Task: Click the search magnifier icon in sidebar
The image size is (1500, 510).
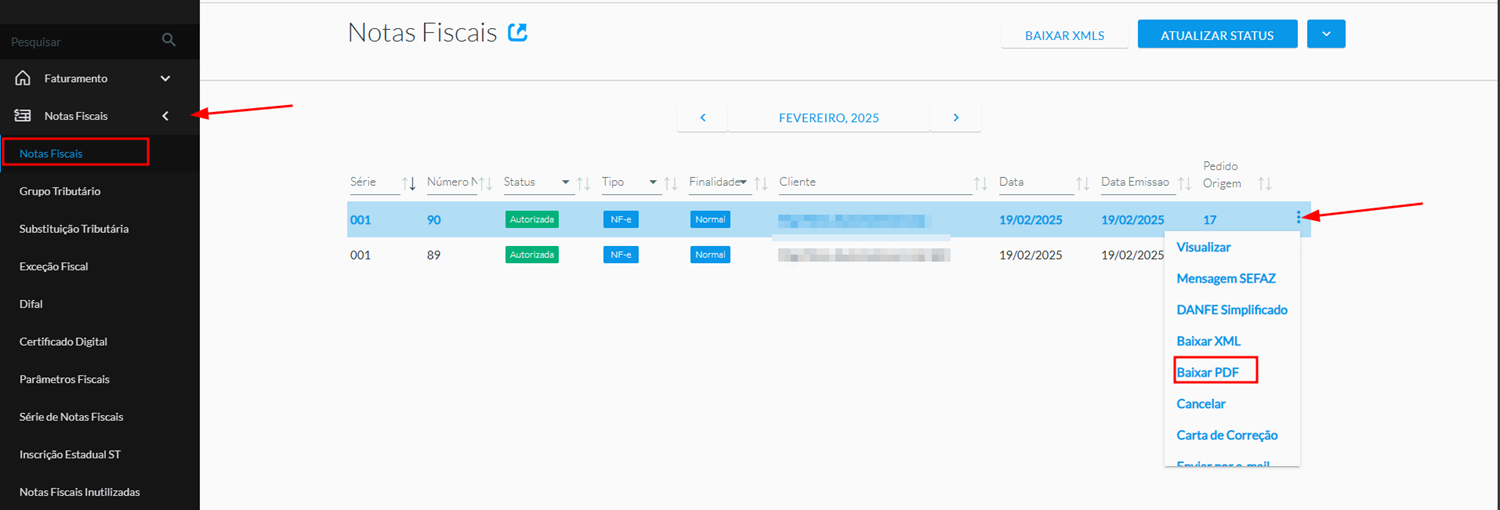Action: click(x=169, y=40)
